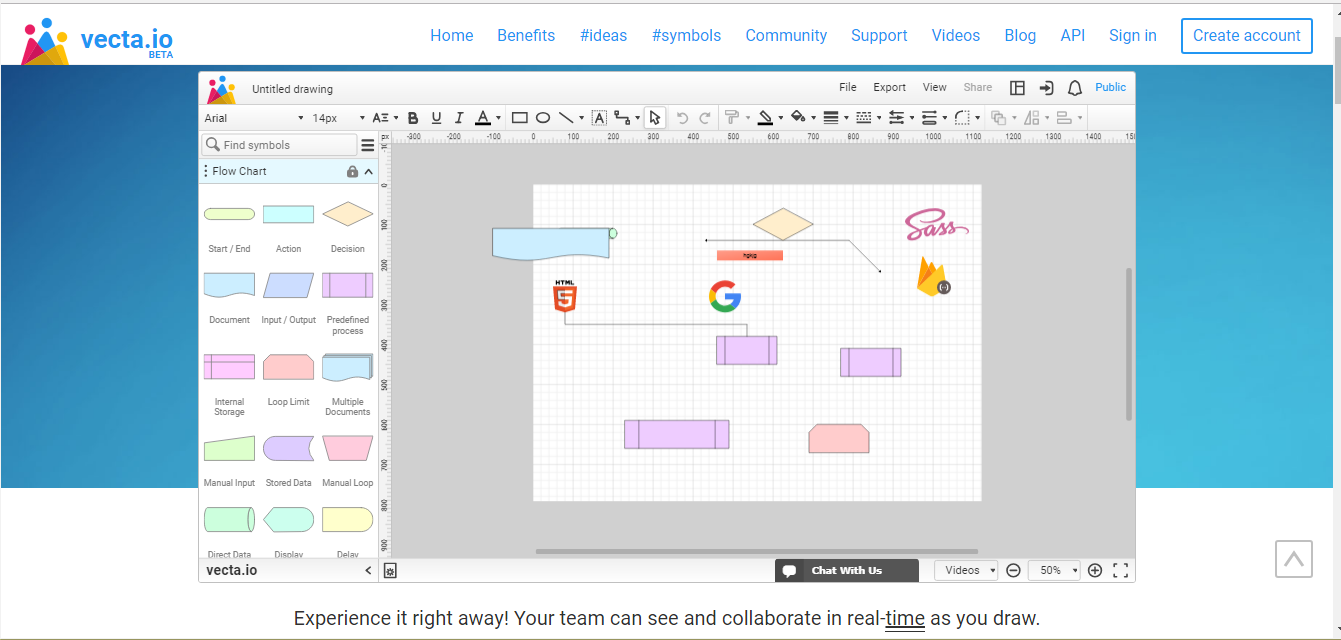The width and height of the screenshot is (1341, 640).
Task: Click the sign-in arrow icon in editor
Action: [1047, 88]
